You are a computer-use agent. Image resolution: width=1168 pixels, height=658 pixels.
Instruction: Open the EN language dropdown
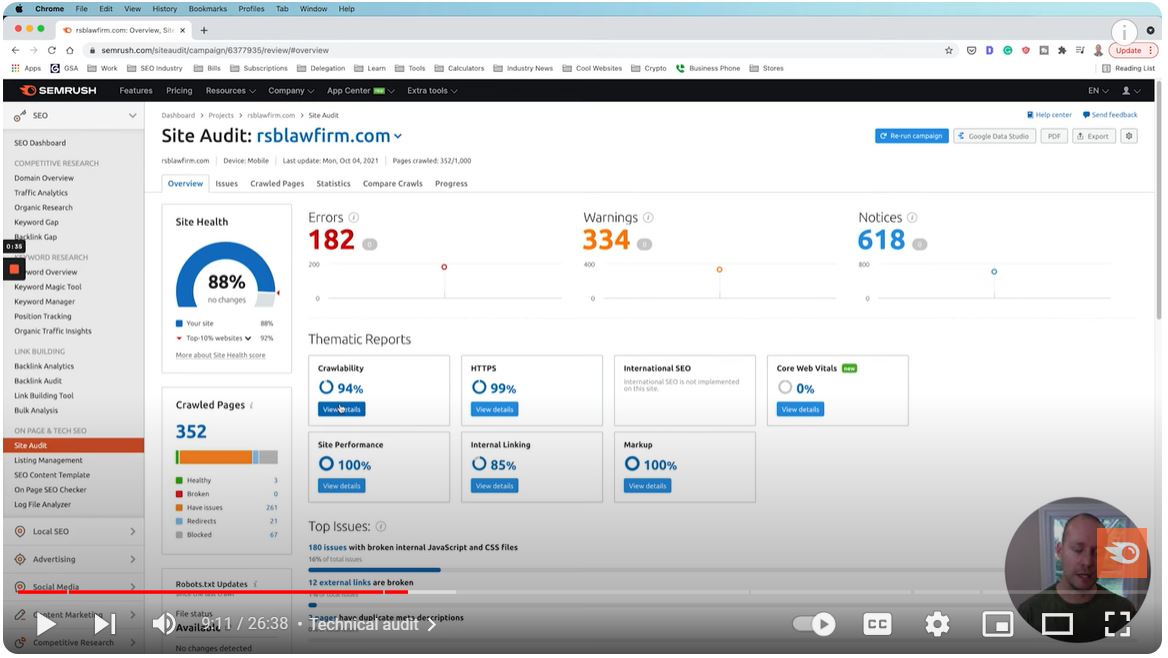click(x=1098, y=91)
